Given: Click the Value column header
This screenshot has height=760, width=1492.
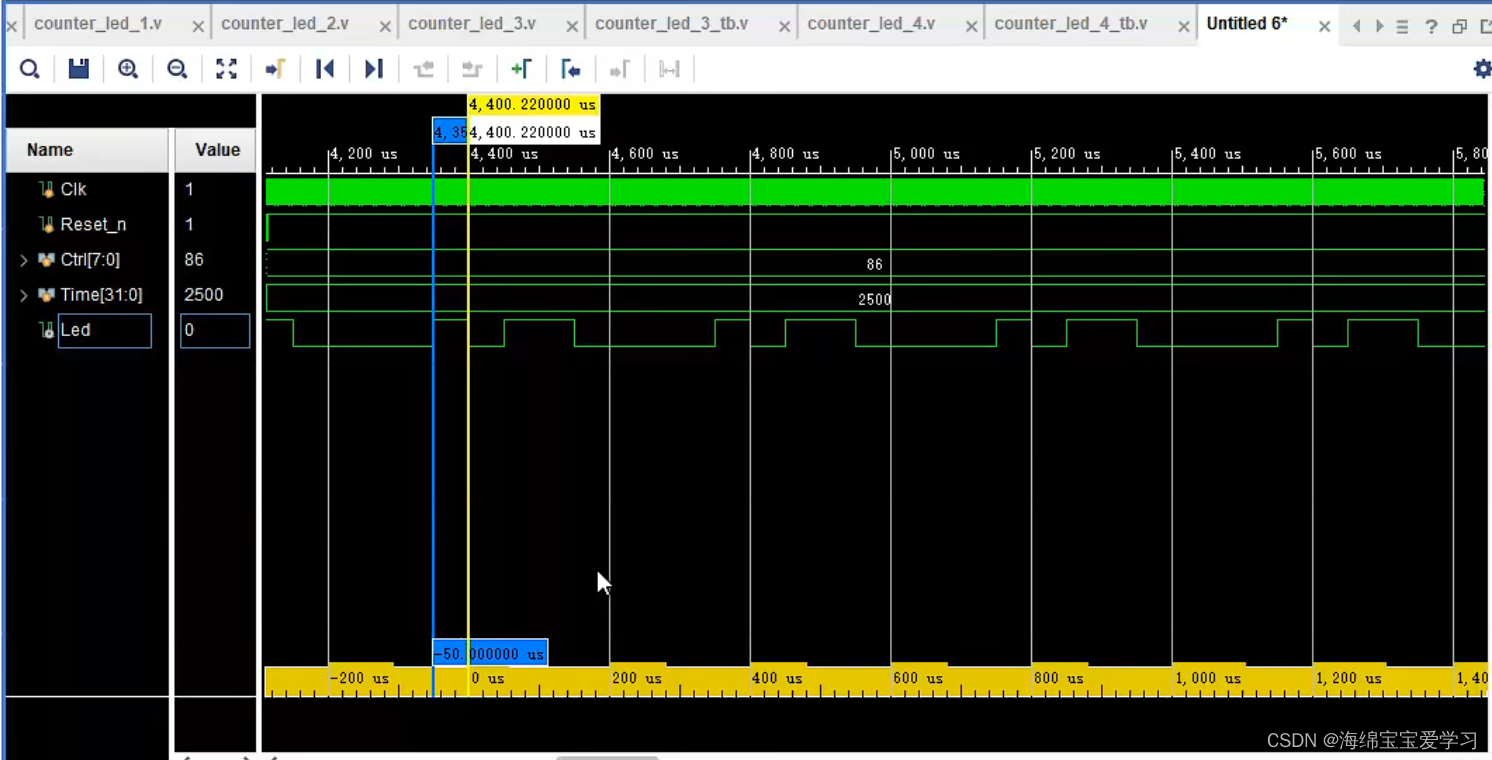Looking at the screenshot, I should click(x=216, y=150).
